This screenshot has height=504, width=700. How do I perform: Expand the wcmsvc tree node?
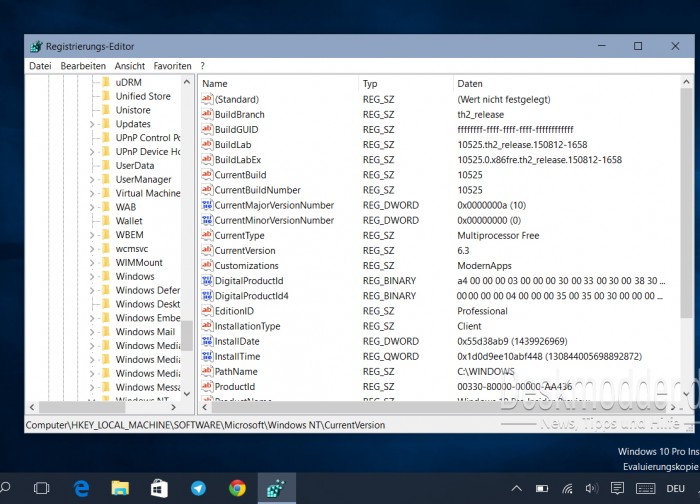92,249
